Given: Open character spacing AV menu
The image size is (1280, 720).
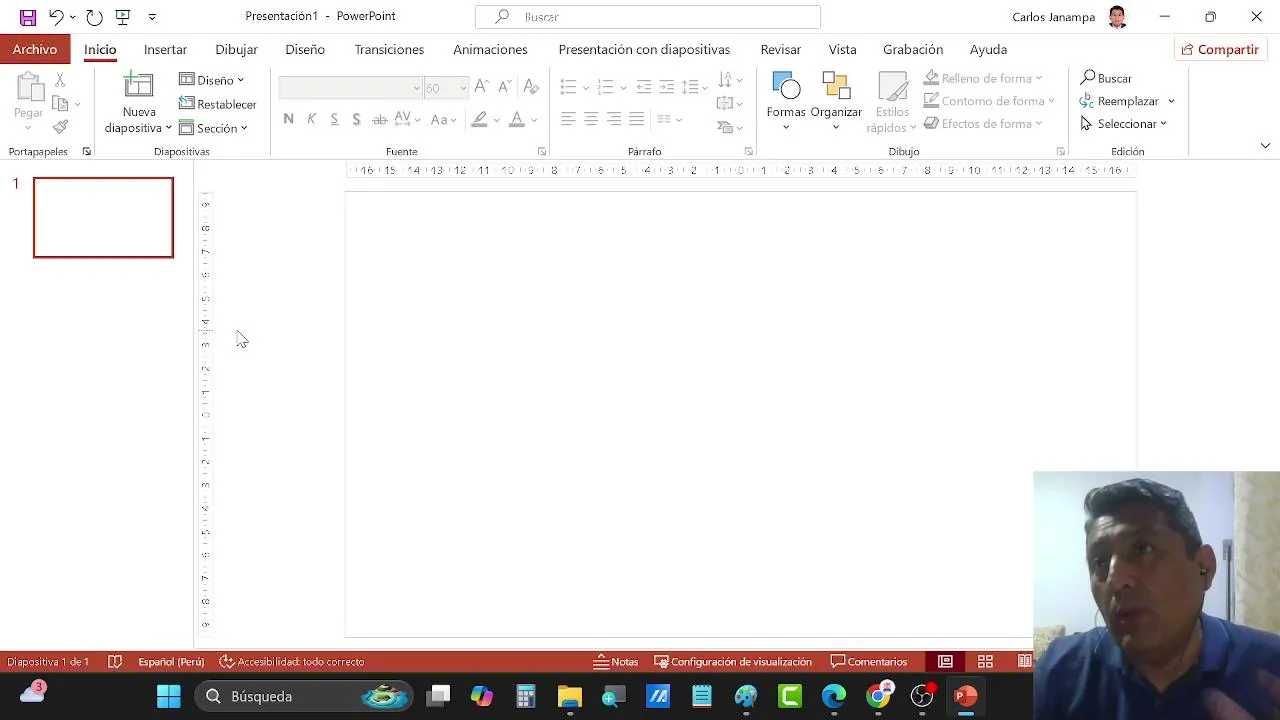Looking at the screenshot, I should point(408,119).
